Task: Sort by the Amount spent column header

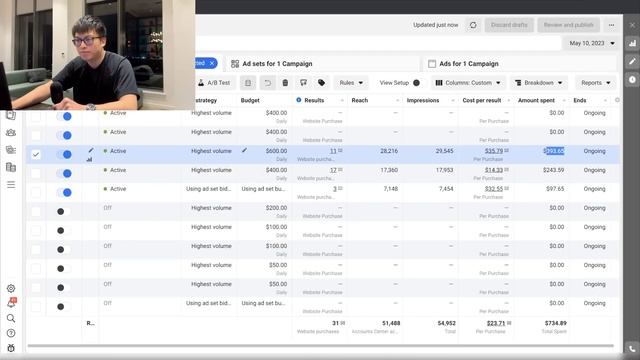Action: pos(541,100)
